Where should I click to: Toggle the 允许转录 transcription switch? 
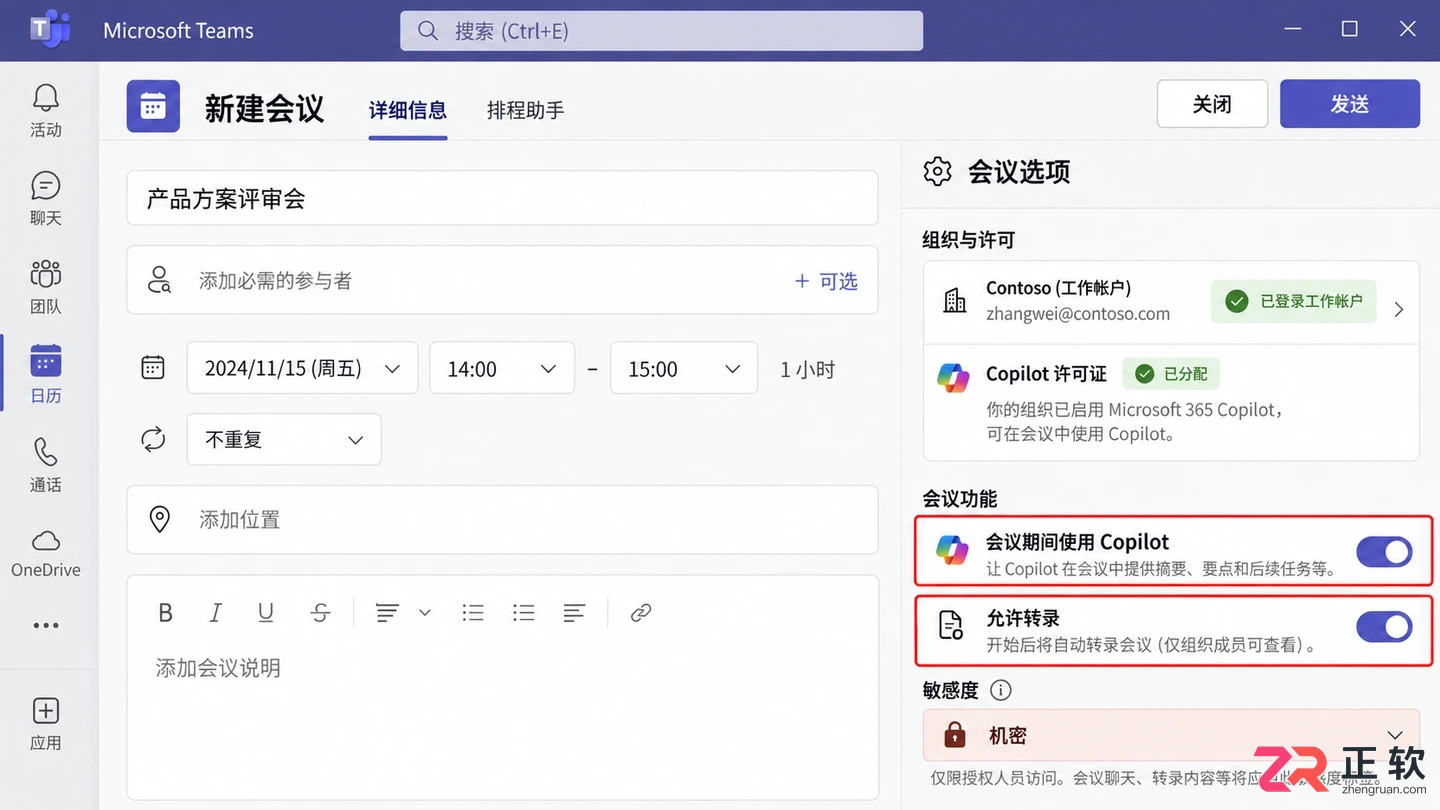[x=1384, y=627]
